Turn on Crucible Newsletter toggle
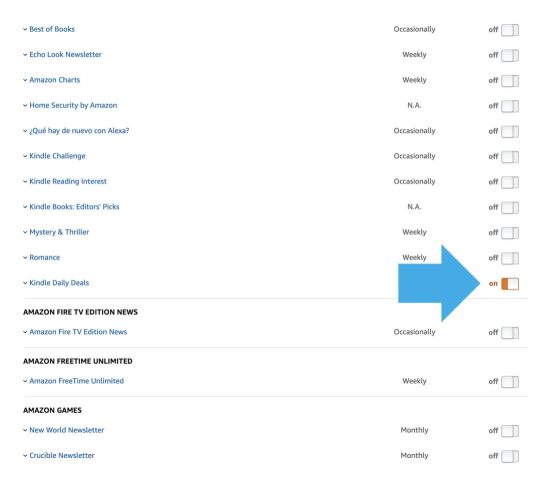Image resolution: width=540 pixels, height=482 pixels. coord(510,457)
